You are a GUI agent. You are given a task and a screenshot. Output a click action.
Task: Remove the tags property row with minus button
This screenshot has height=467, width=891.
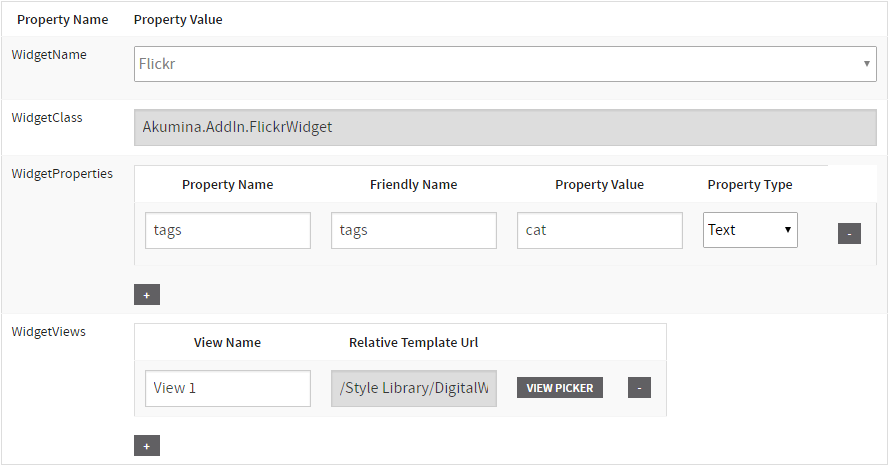click(x=849, y=233)
